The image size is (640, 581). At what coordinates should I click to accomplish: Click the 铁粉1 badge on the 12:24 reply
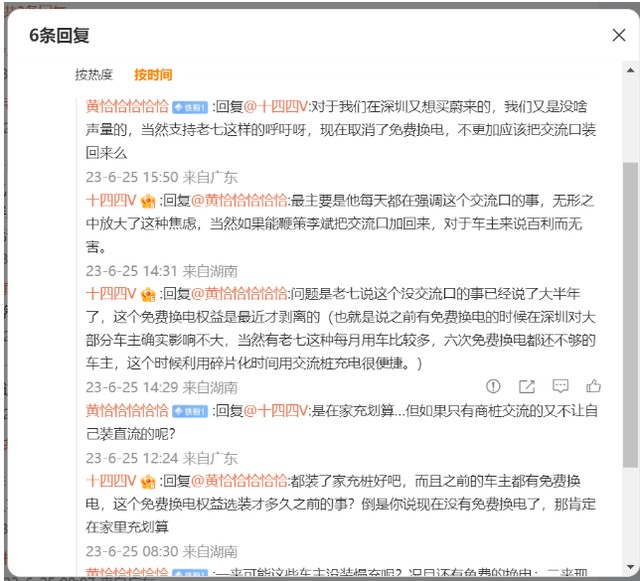(190, 411)
